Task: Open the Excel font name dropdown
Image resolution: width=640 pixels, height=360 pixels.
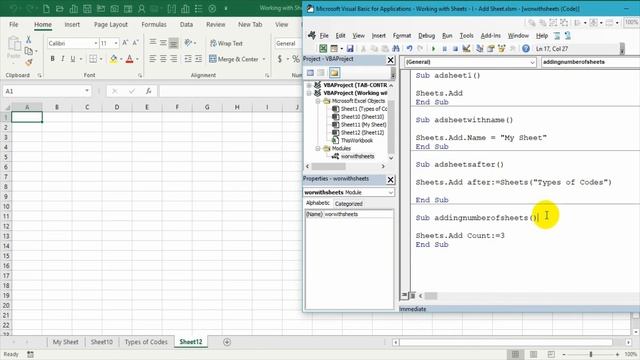Action: point(96,43)
